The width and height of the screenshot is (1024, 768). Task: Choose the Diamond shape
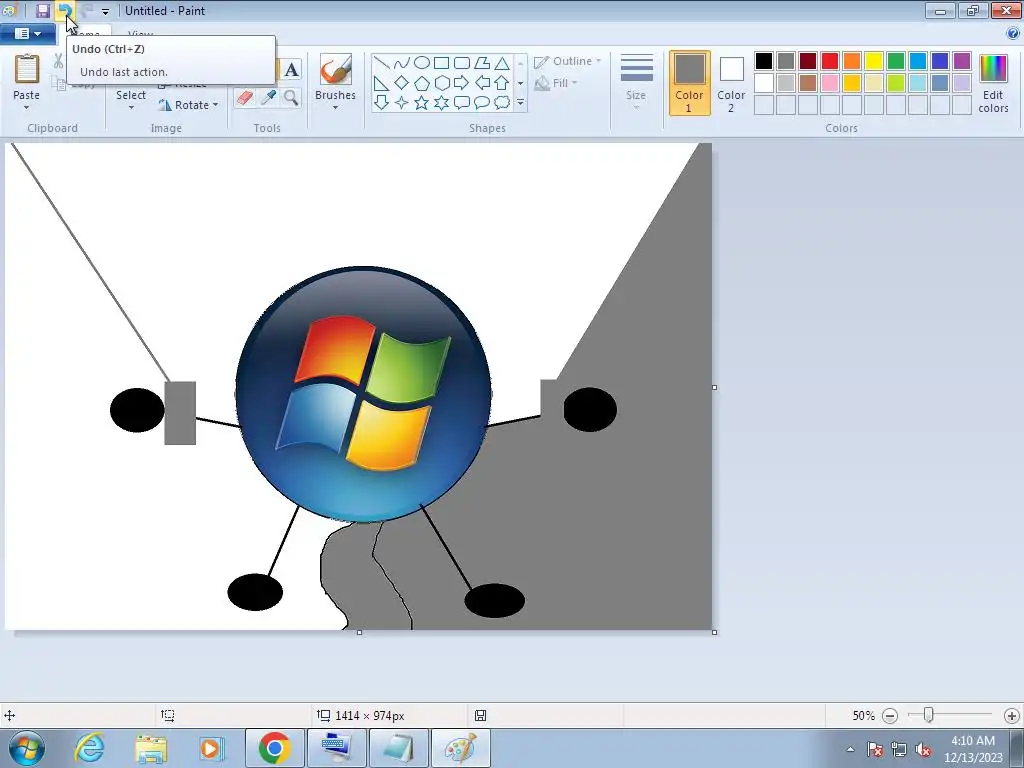tap(402, 83)
